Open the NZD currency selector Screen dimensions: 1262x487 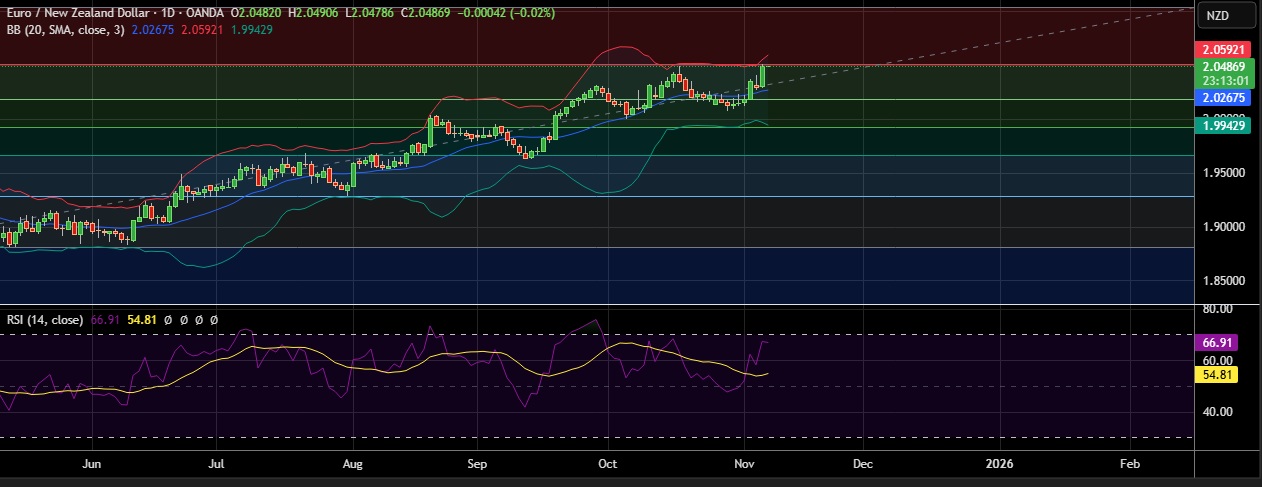[1226, 15]
